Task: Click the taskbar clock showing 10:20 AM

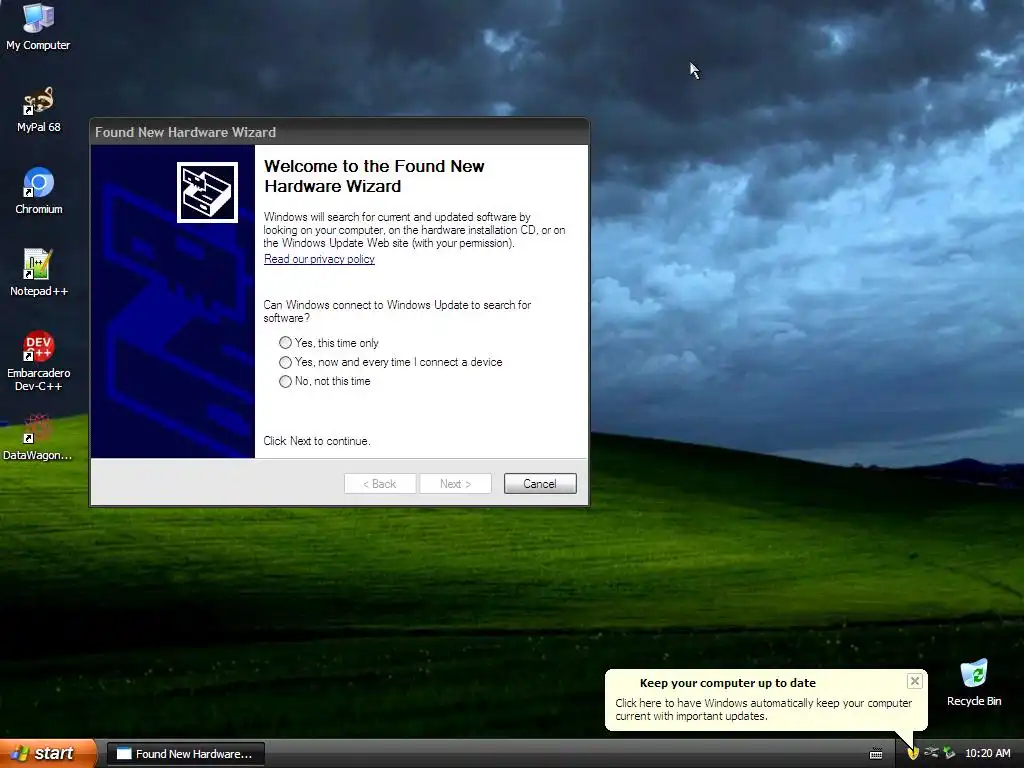Action: [987, 753]
